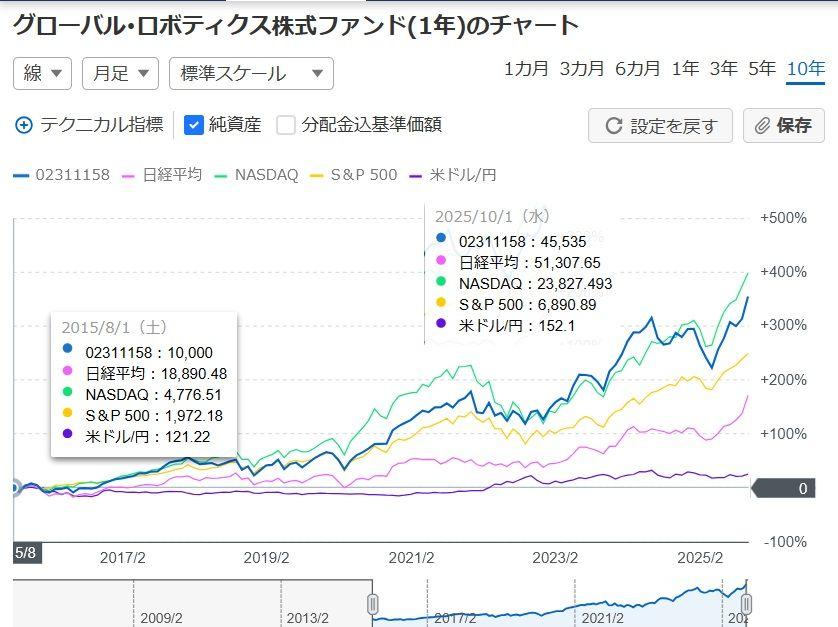Switch to the 5年 period tab
Viewport: 838px width, 627px height.
(761, 69)
